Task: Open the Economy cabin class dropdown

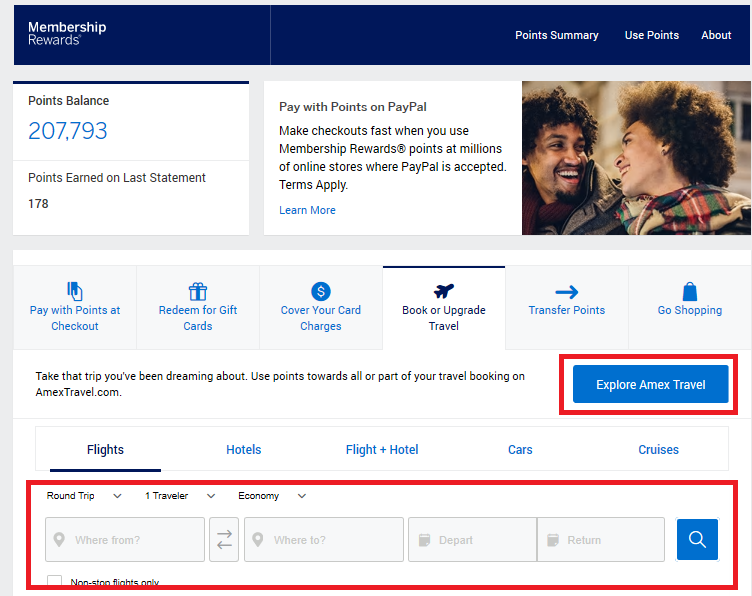Action: 272,496
